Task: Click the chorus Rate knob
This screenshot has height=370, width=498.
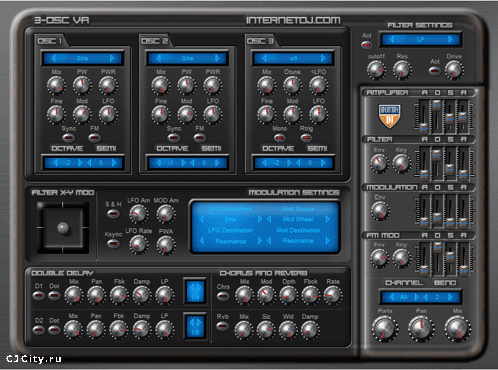Action: (x=333, y=295)
